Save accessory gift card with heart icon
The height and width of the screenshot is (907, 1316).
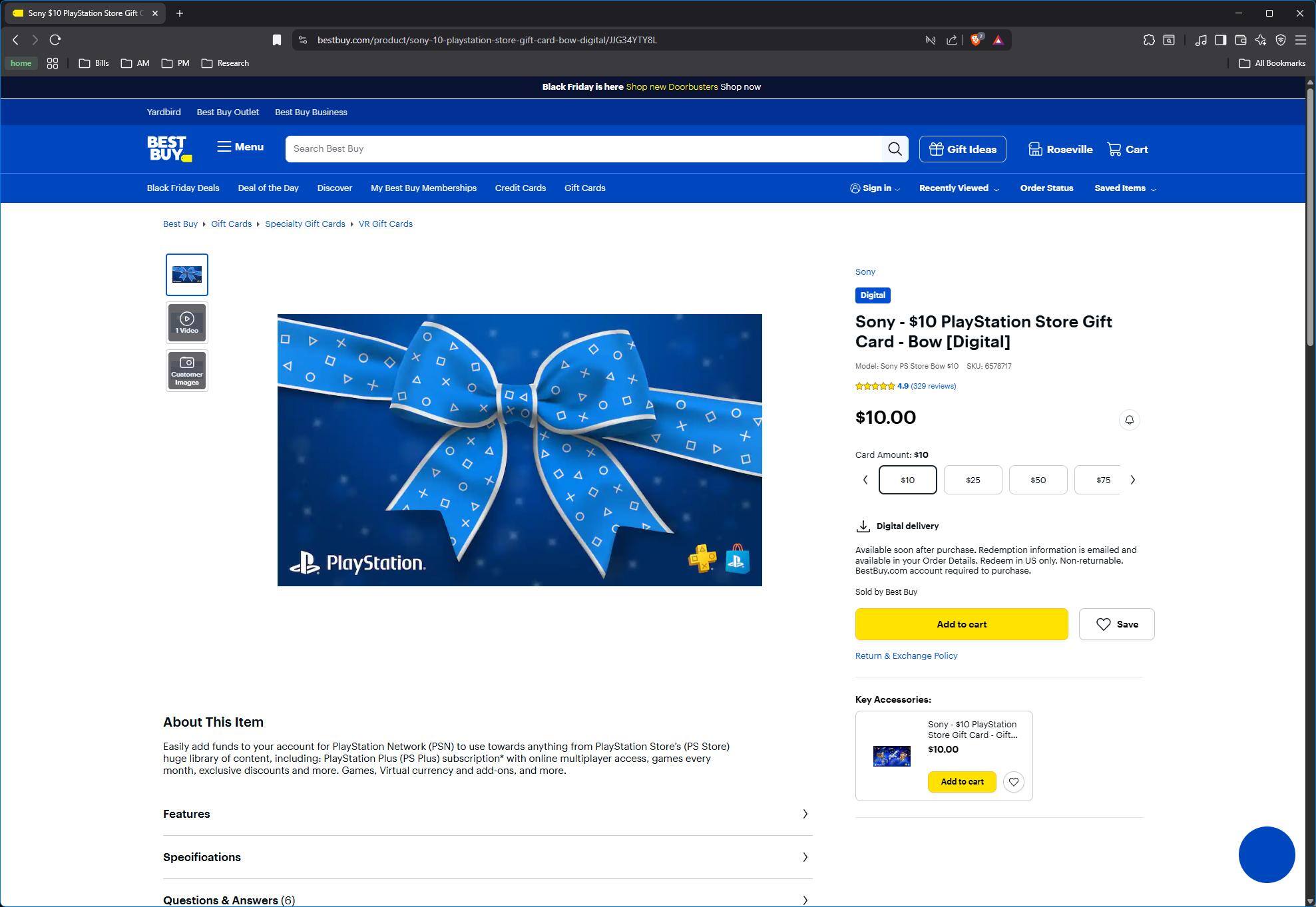[1013, 782]
